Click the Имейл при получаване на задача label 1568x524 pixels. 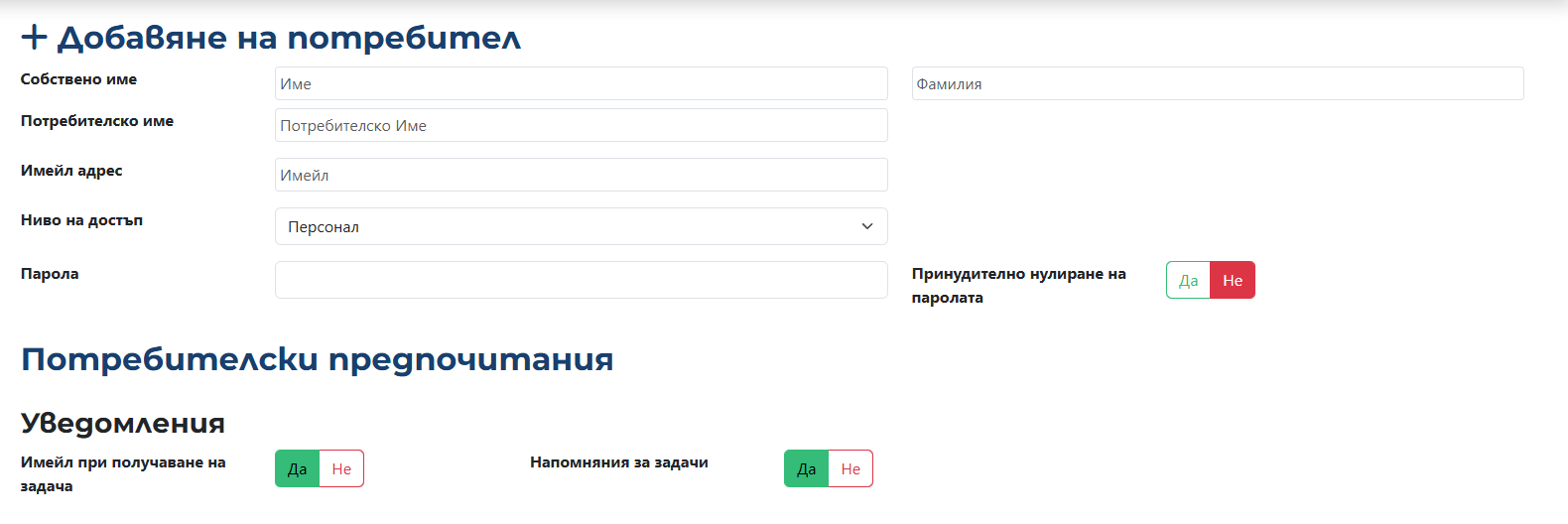point(123,474)
